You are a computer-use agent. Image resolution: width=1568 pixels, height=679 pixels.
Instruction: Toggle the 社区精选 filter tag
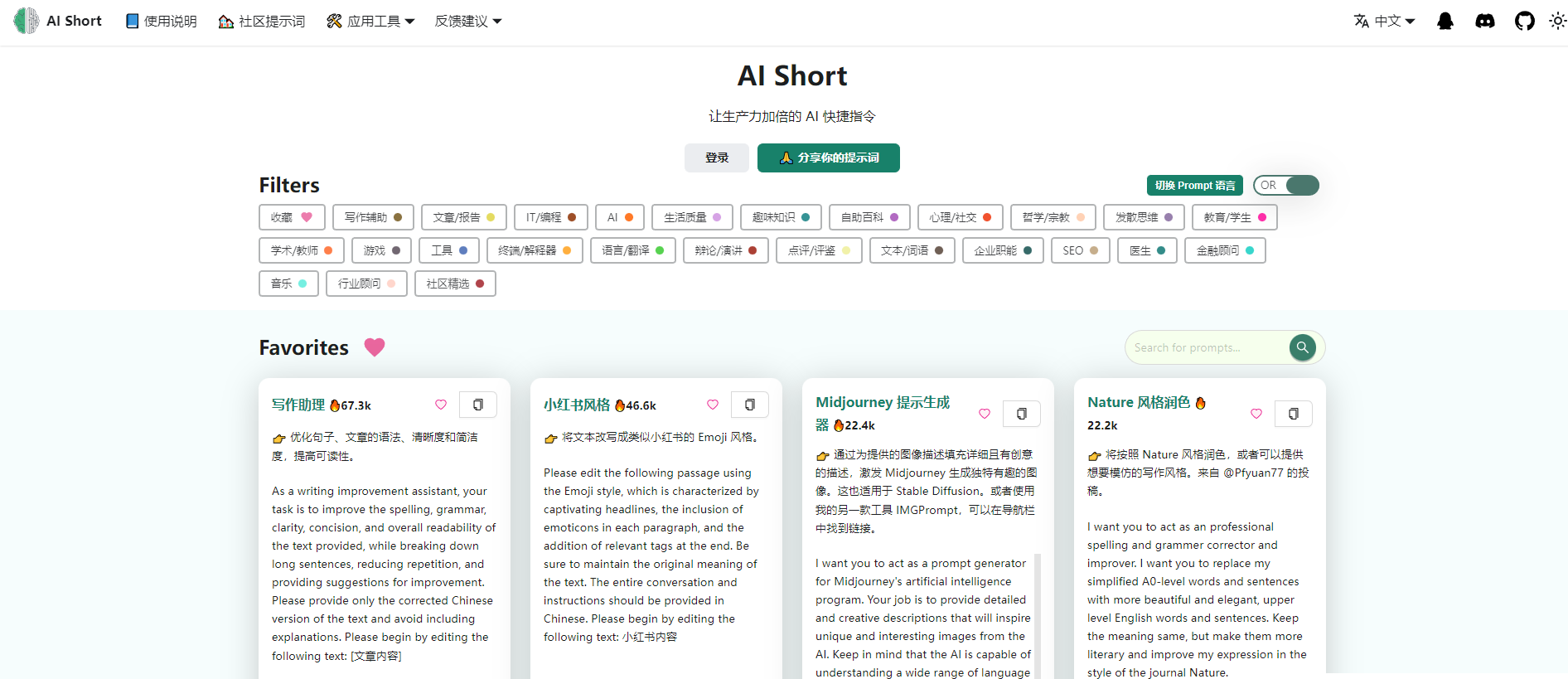pyautogui.click(x=455, y=284)
